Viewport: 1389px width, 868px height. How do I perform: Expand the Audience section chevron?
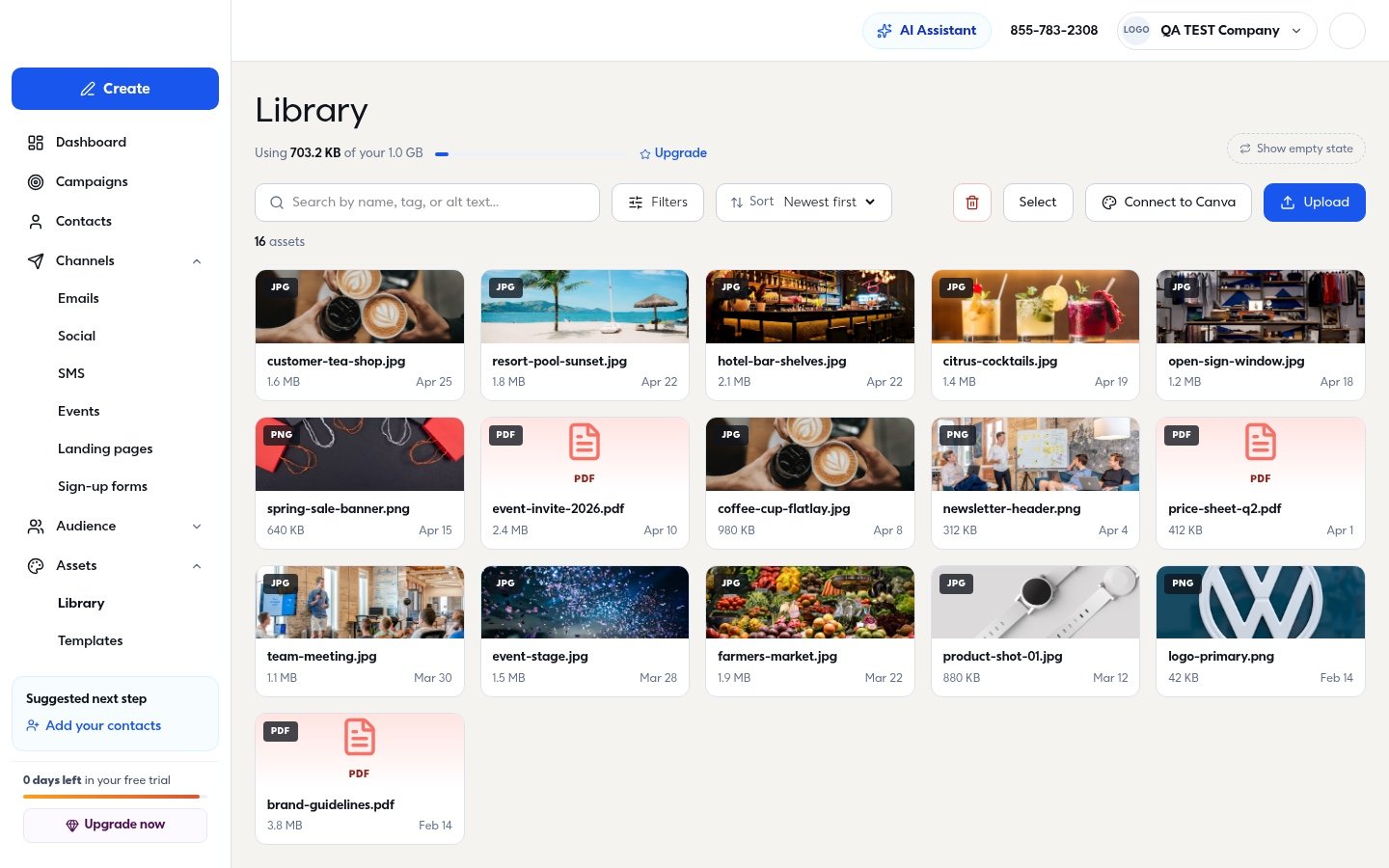[x=197, y=527]
